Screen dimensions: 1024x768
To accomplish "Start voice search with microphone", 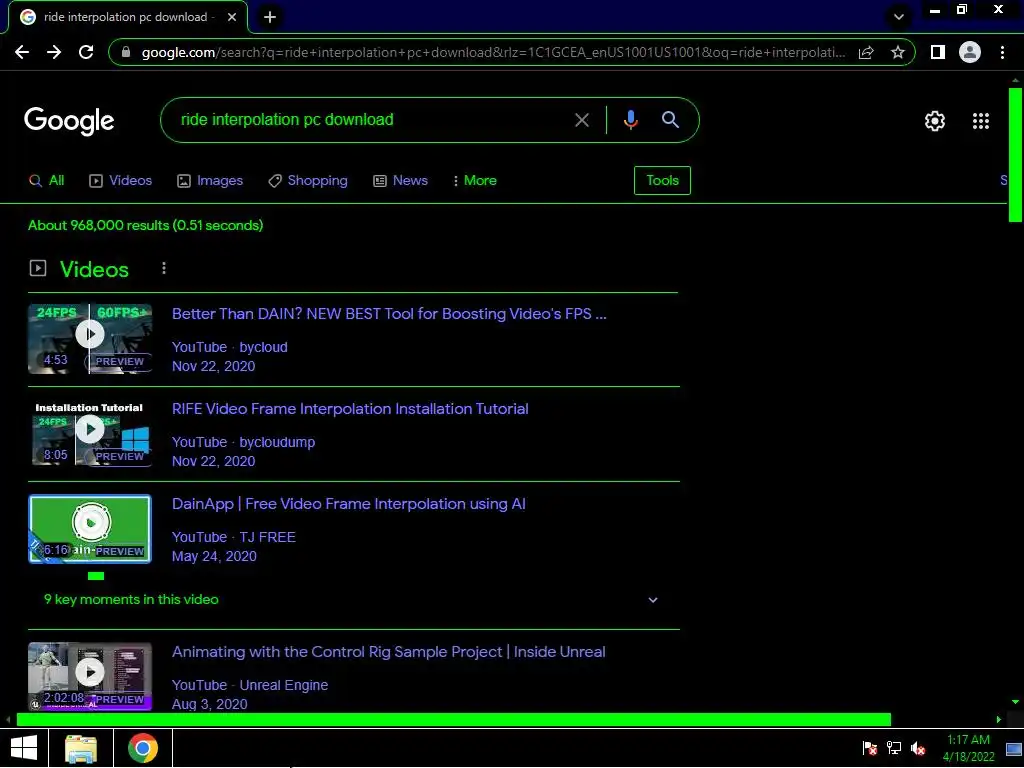I will pyautogui.click(x=630, y=120).
